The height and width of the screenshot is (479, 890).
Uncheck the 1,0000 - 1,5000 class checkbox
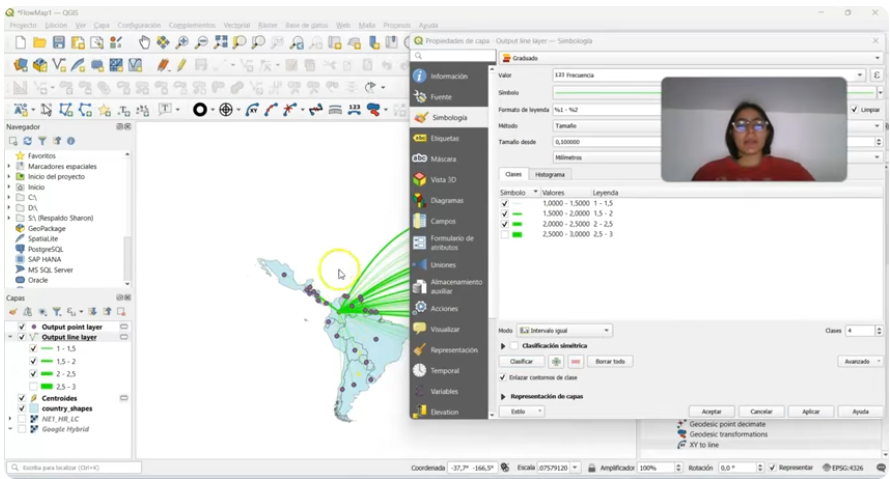505,203
